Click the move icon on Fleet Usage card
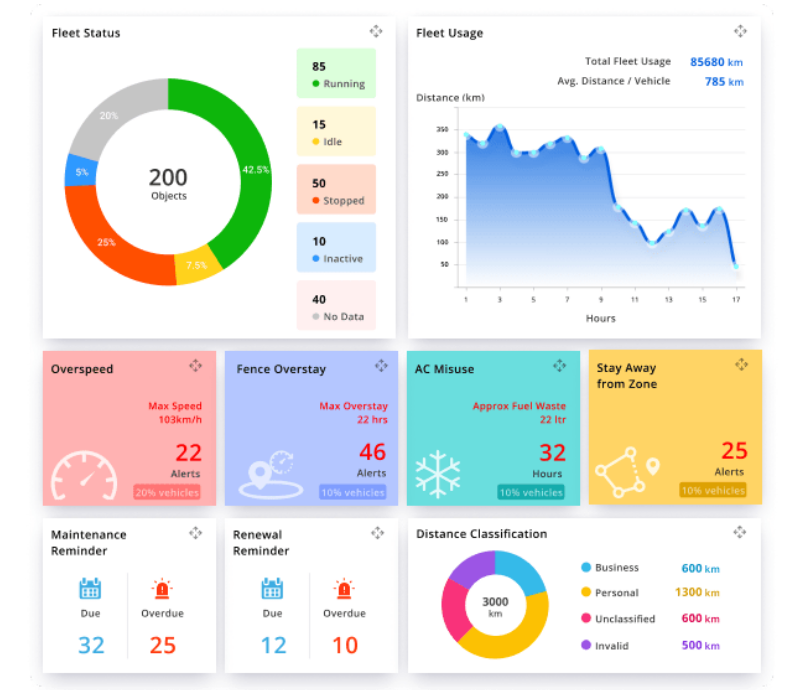The image size is (800, 690). (740, 32)
